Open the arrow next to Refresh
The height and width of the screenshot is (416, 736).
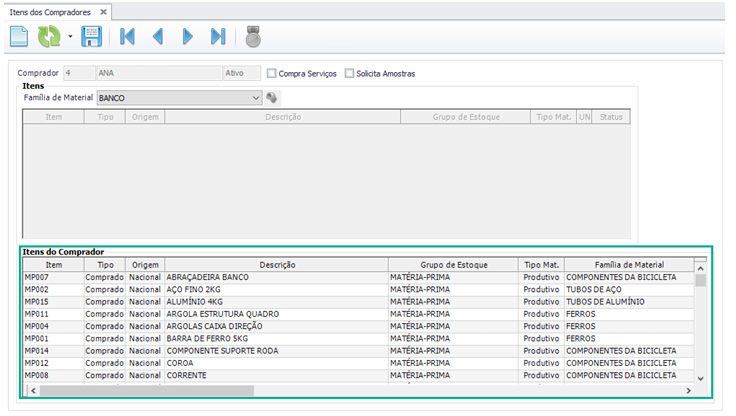[70, 38]
